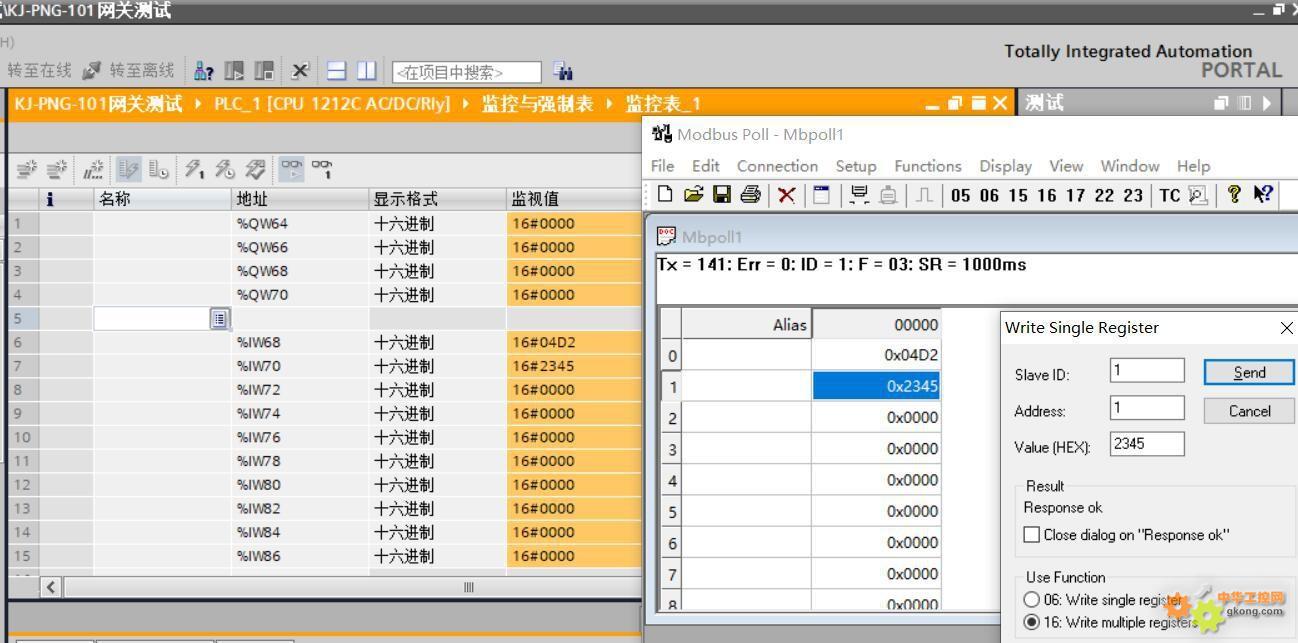Click the left arrow of the horizontal scrollbar
The width and height of the screenshot is (1298, 643).
[51, 588]
